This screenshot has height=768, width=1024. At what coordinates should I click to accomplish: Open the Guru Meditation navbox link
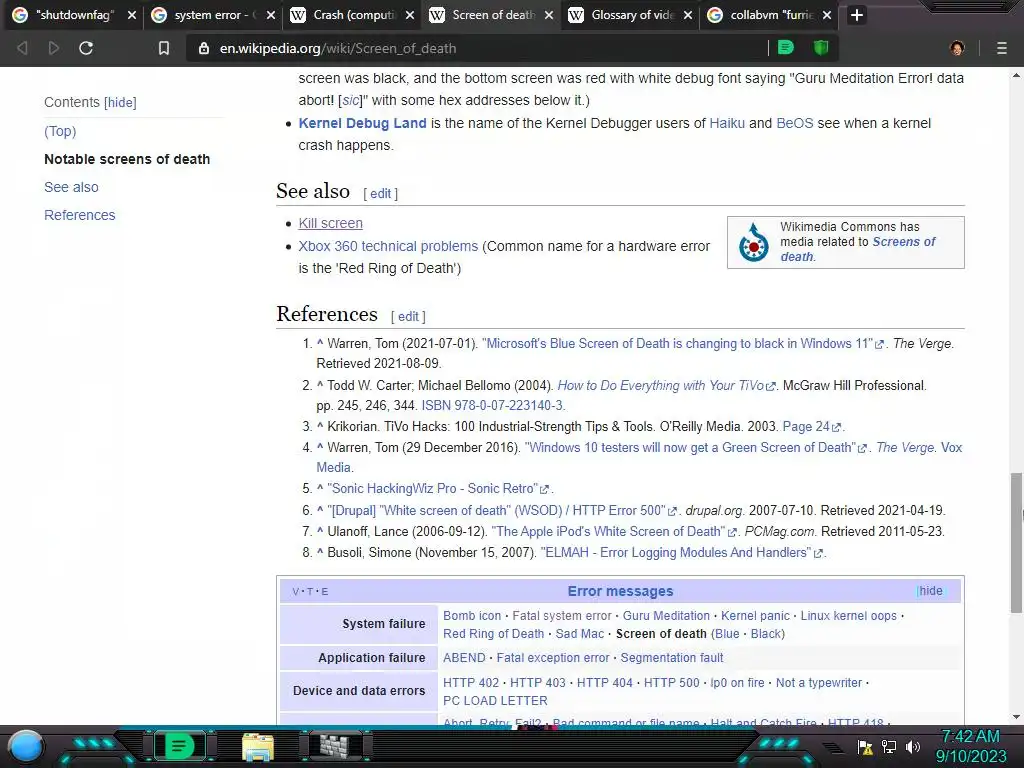click(x=665, y=616)
